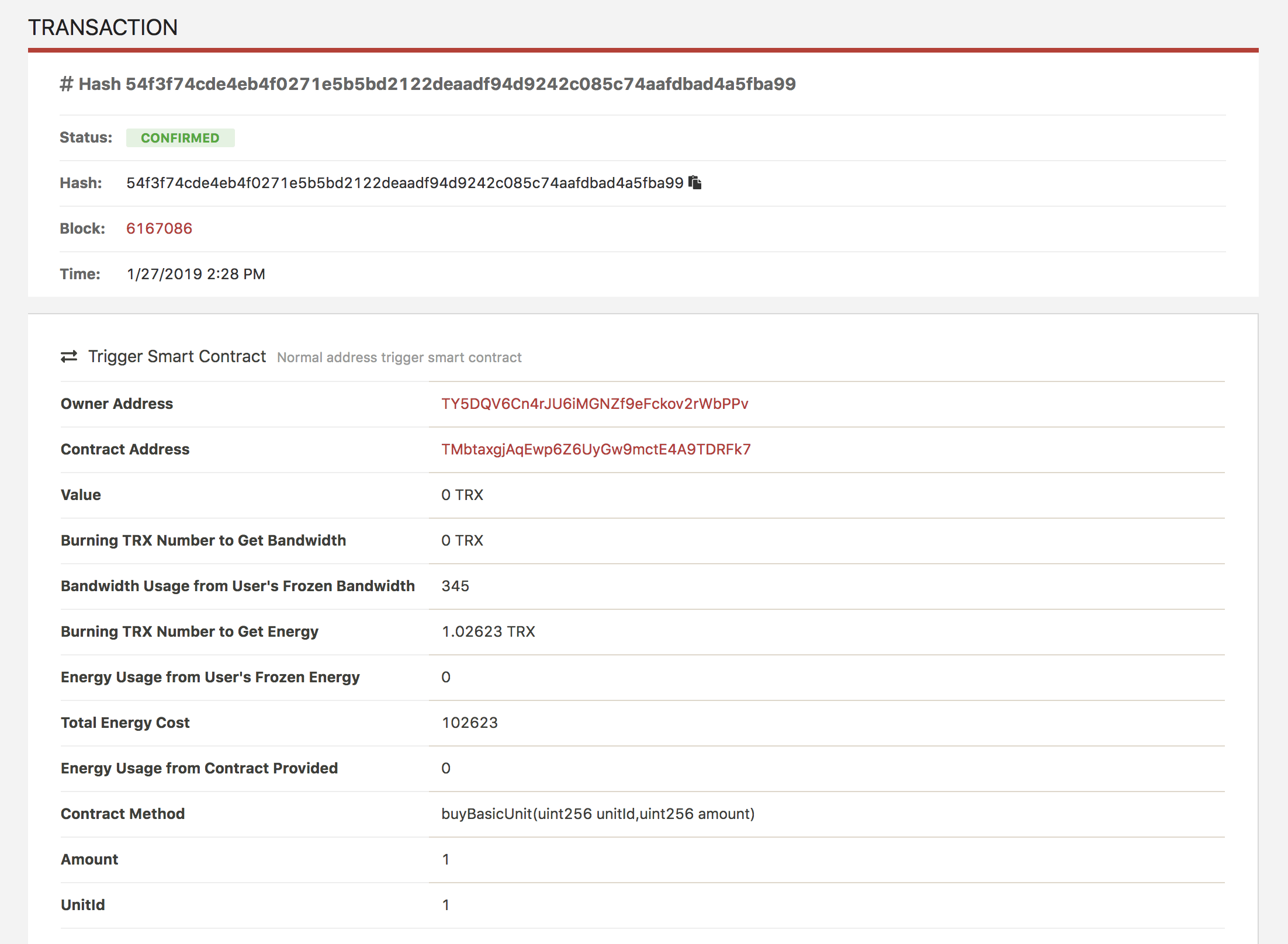Click the Status label
Viewport: 1288px width, 944px height.
click(86, 137)
